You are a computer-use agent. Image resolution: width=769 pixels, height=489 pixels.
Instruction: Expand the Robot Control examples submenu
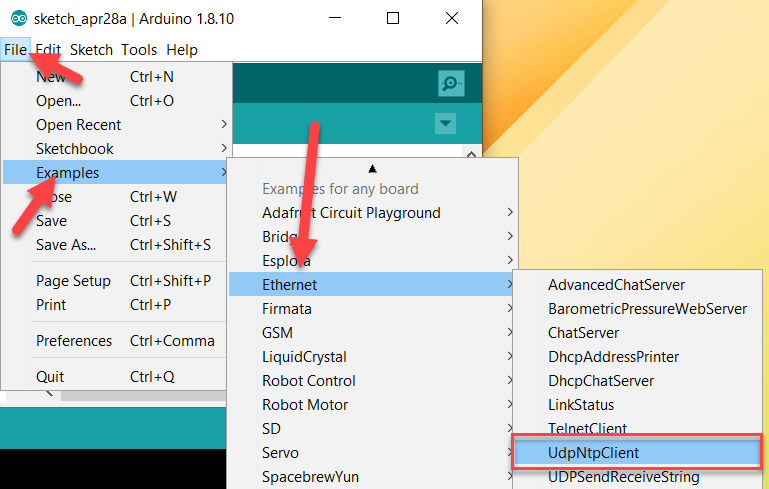373,381
